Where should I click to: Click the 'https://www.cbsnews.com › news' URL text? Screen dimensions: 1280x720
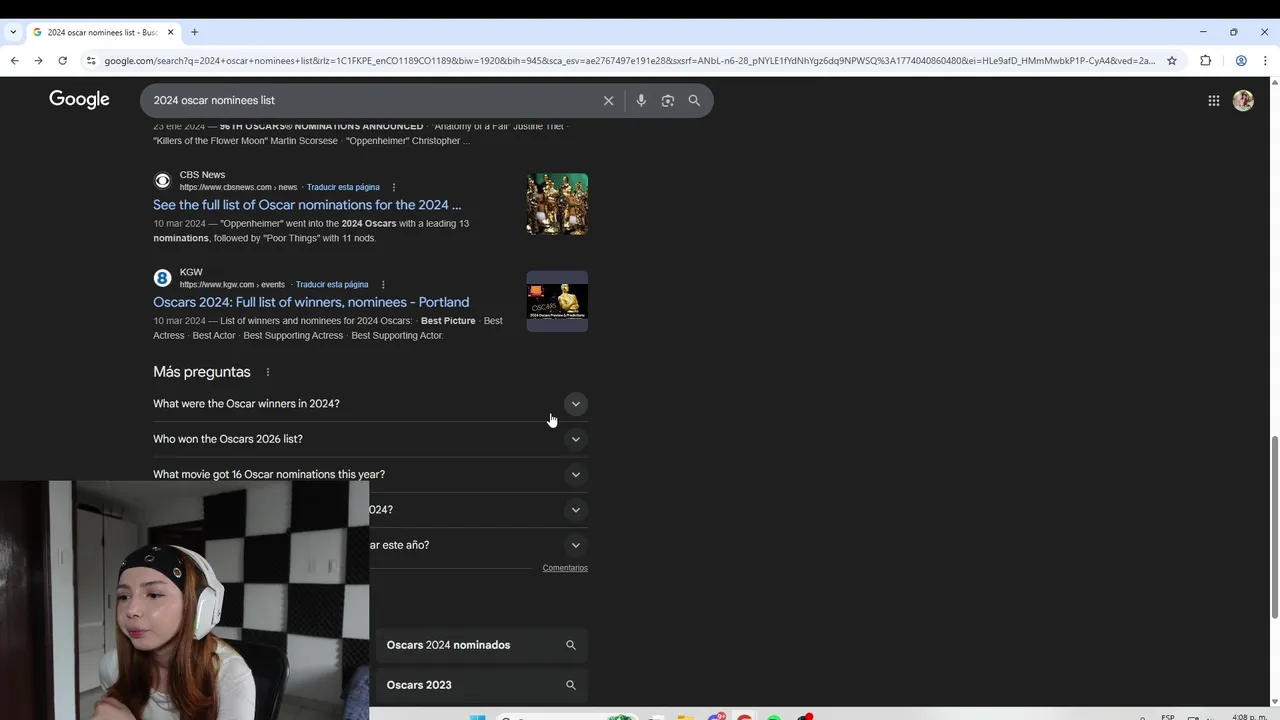(238, 187)
